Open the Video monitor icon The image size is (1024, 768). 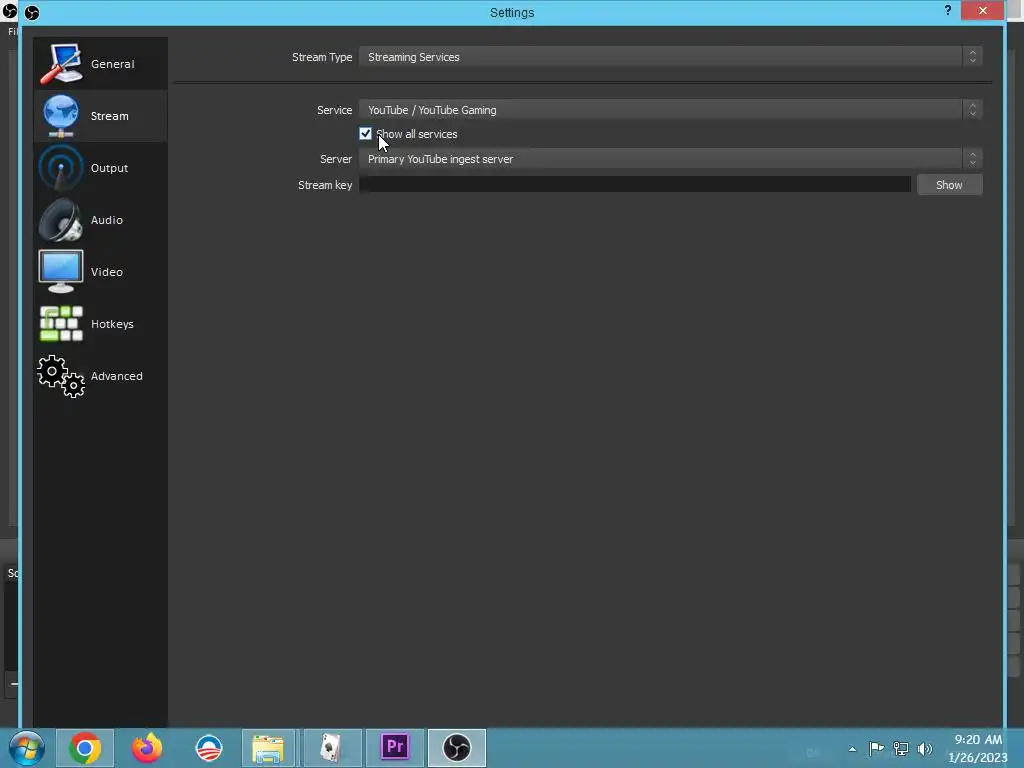(61, 272)
